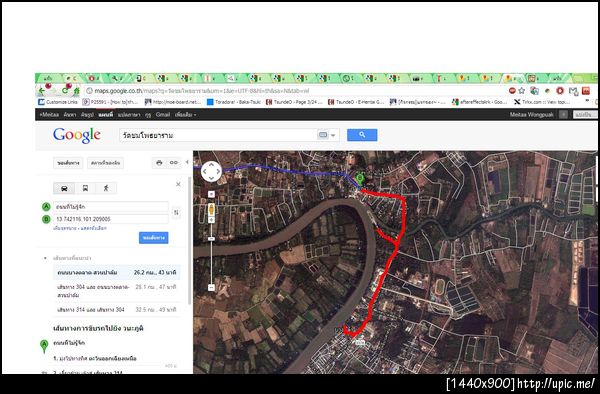Open bookmarks overflow chevron
This screenshot has width=600, height=394.
point(587,101)
